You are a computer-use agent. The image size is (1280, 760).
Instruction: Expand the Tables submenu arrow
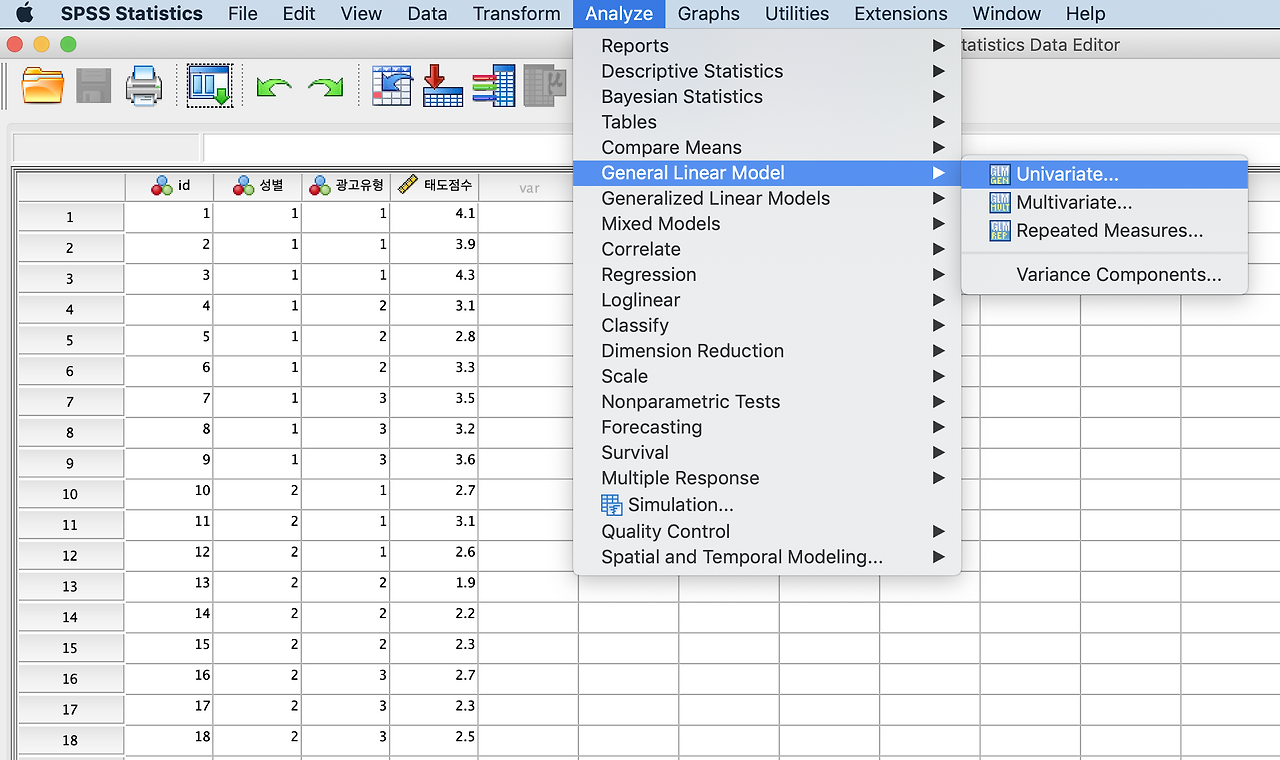(x=938, y=122)
